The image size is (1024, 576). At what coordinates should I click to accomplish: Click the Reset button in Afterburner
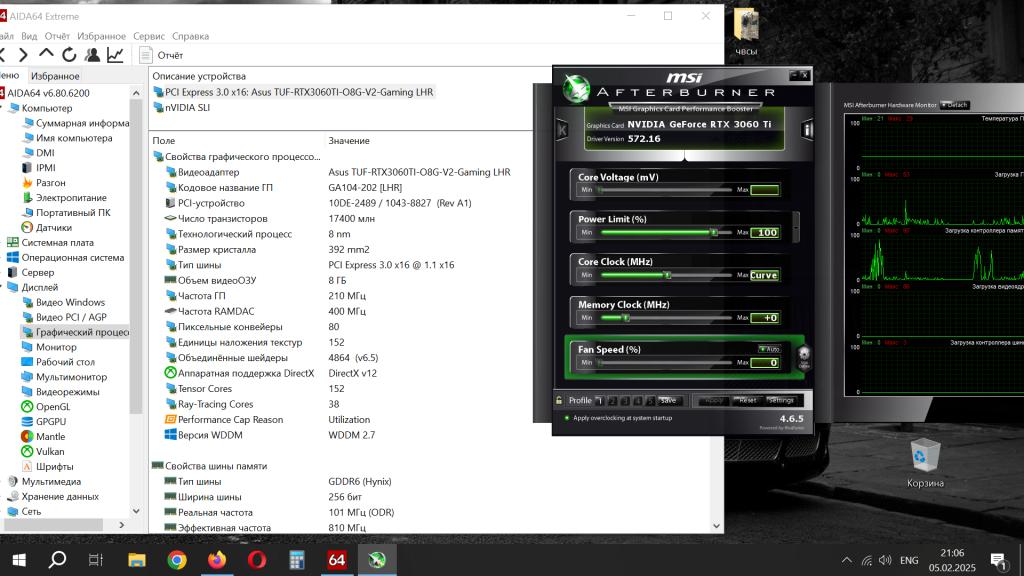tap(747, 400)
